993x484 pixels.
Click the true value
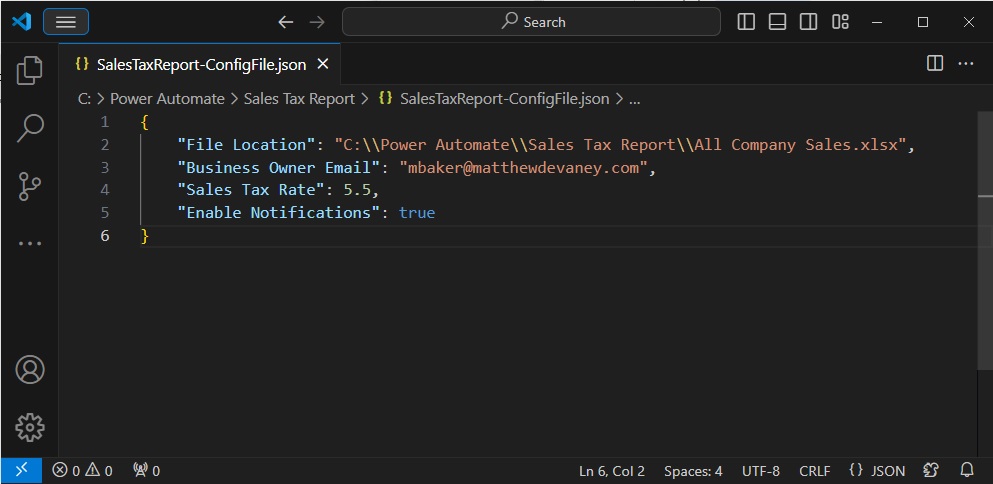click(417, 212)
